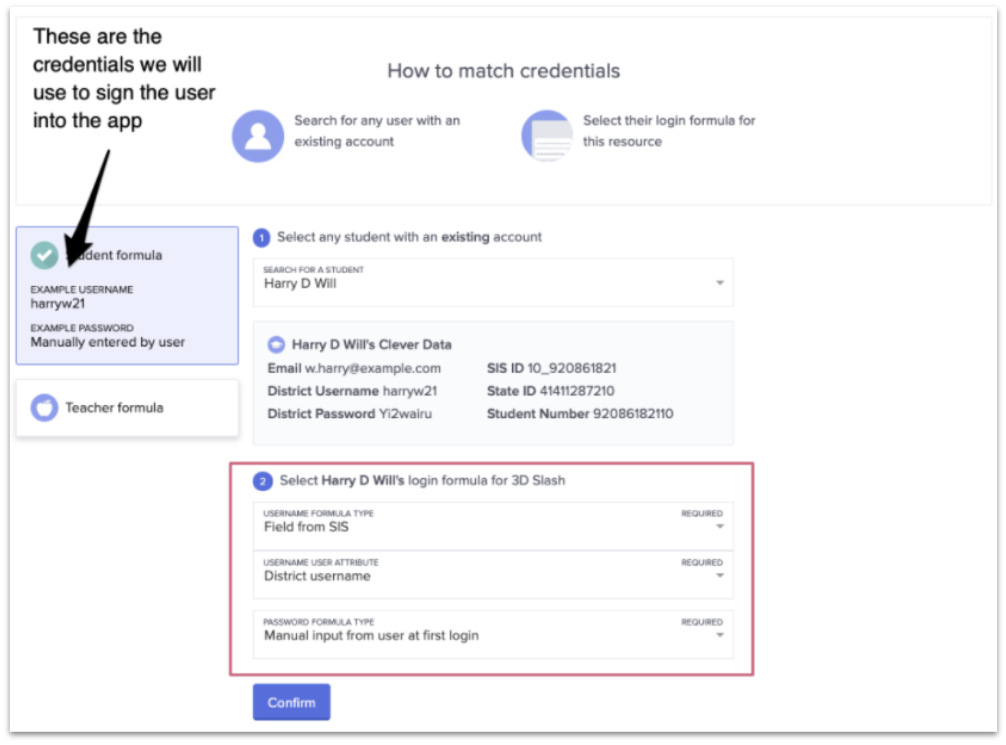
Task: Open the Username User Attribute dropdown
Action: tap(718, 576)
